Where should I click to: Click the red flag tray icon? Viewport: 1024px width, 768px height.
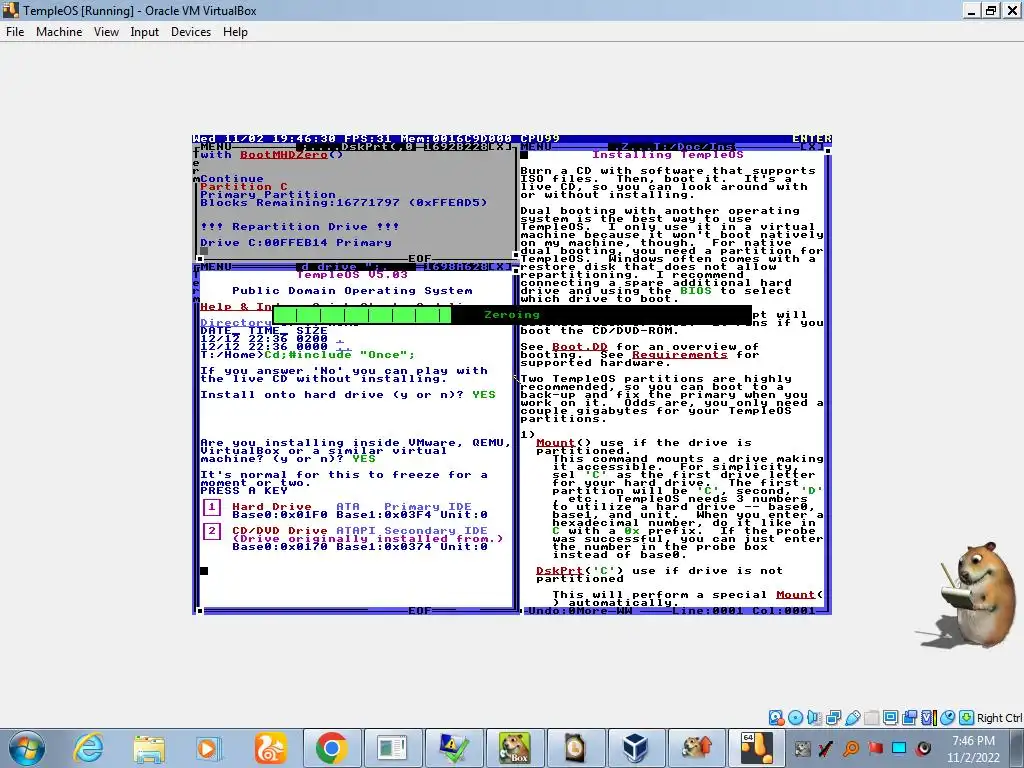point(875,748)
